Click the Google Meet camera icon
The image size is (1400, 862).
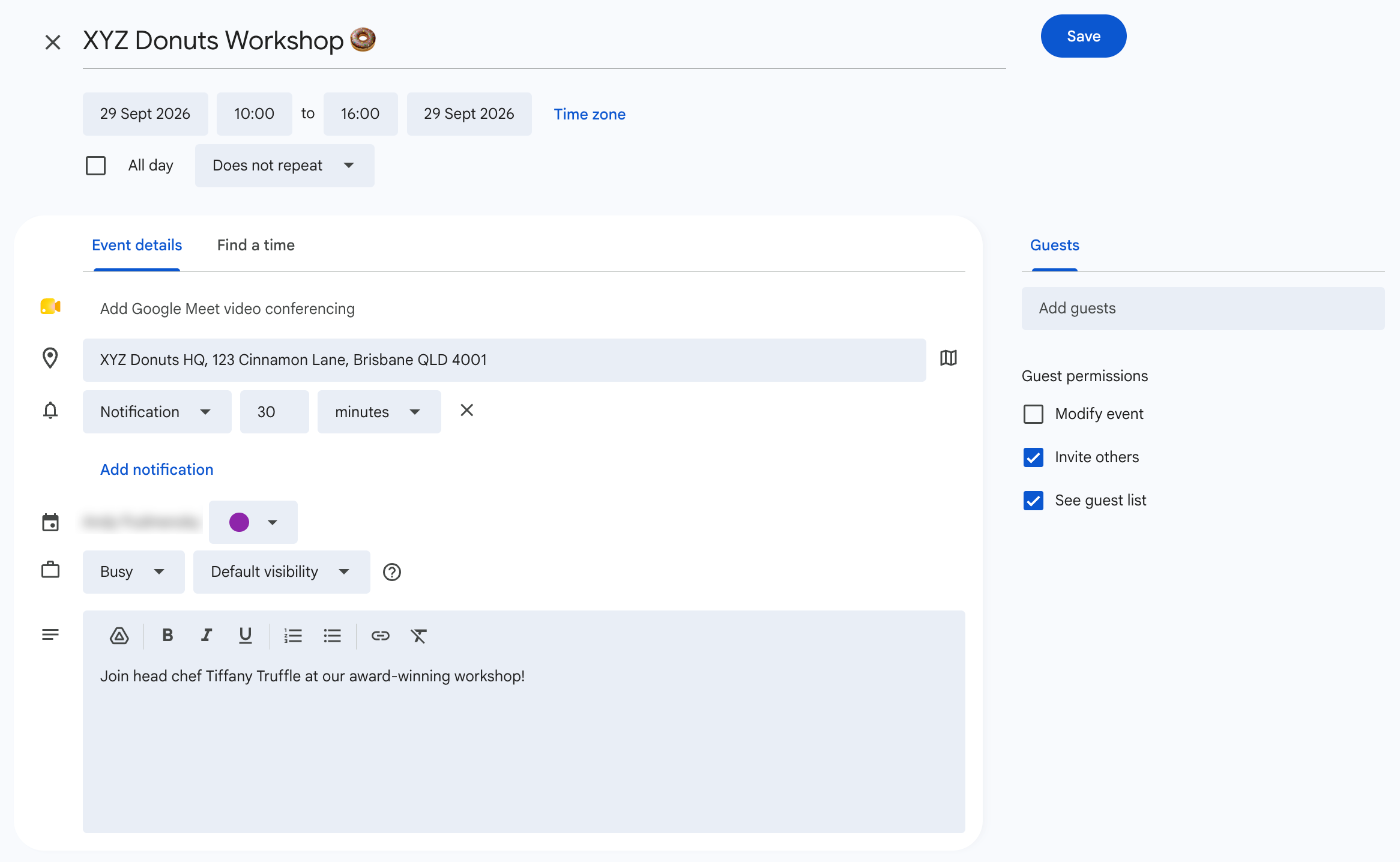[x=50, y=307]
